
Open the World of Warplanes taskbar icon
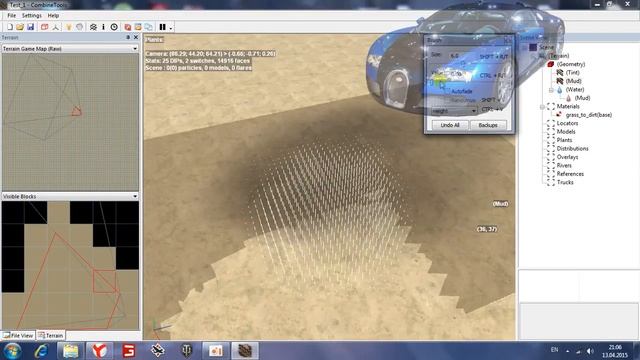coord(158,351)
